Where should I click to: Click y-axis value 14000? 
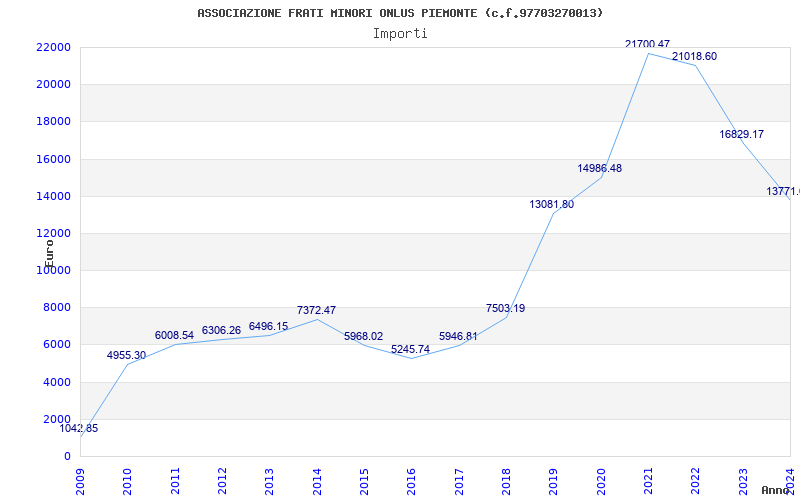pos(53,196)
